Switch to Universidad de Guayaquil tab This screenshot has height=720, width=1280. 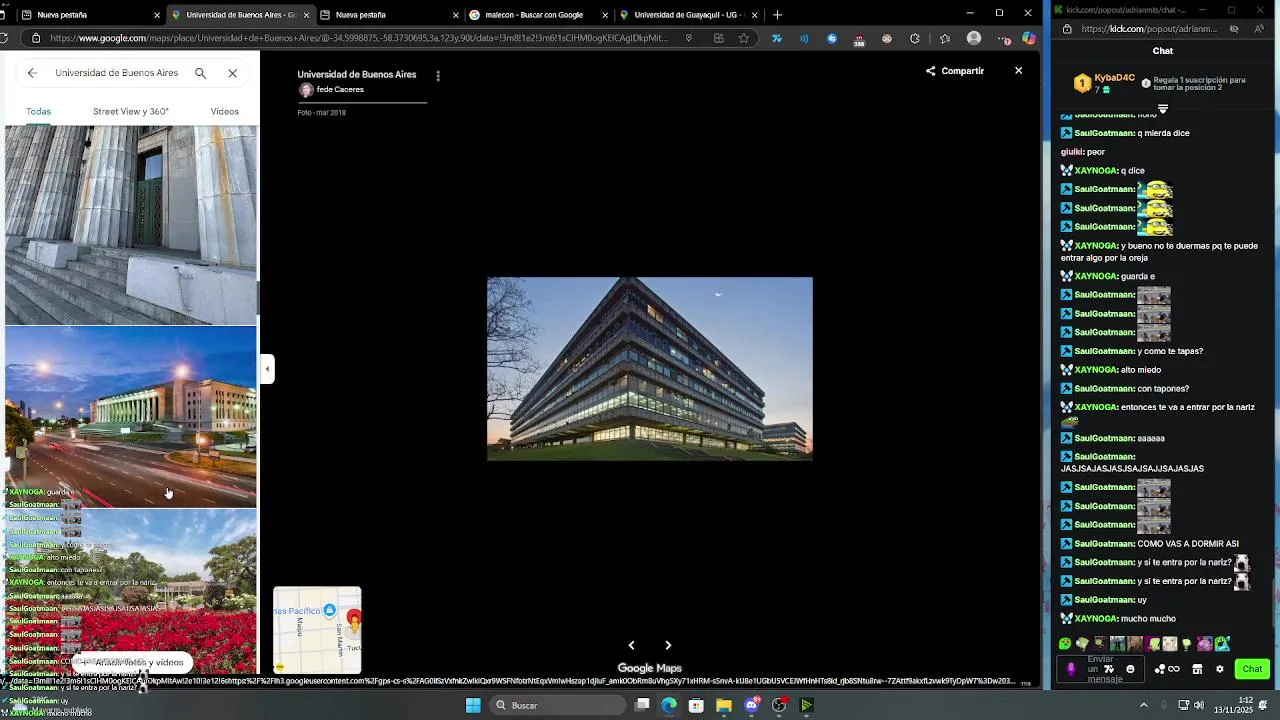coord(688,15)
